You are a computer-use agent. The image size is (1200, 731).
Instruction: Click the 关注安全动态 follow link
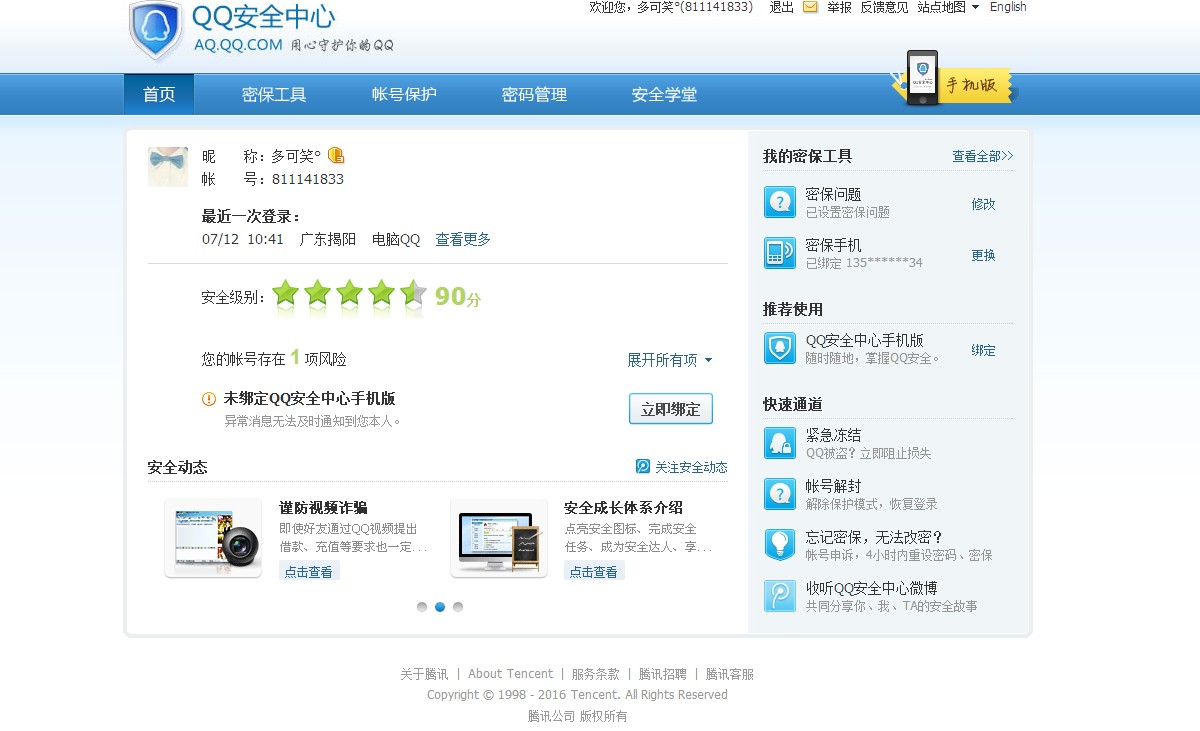pos(691,467)
